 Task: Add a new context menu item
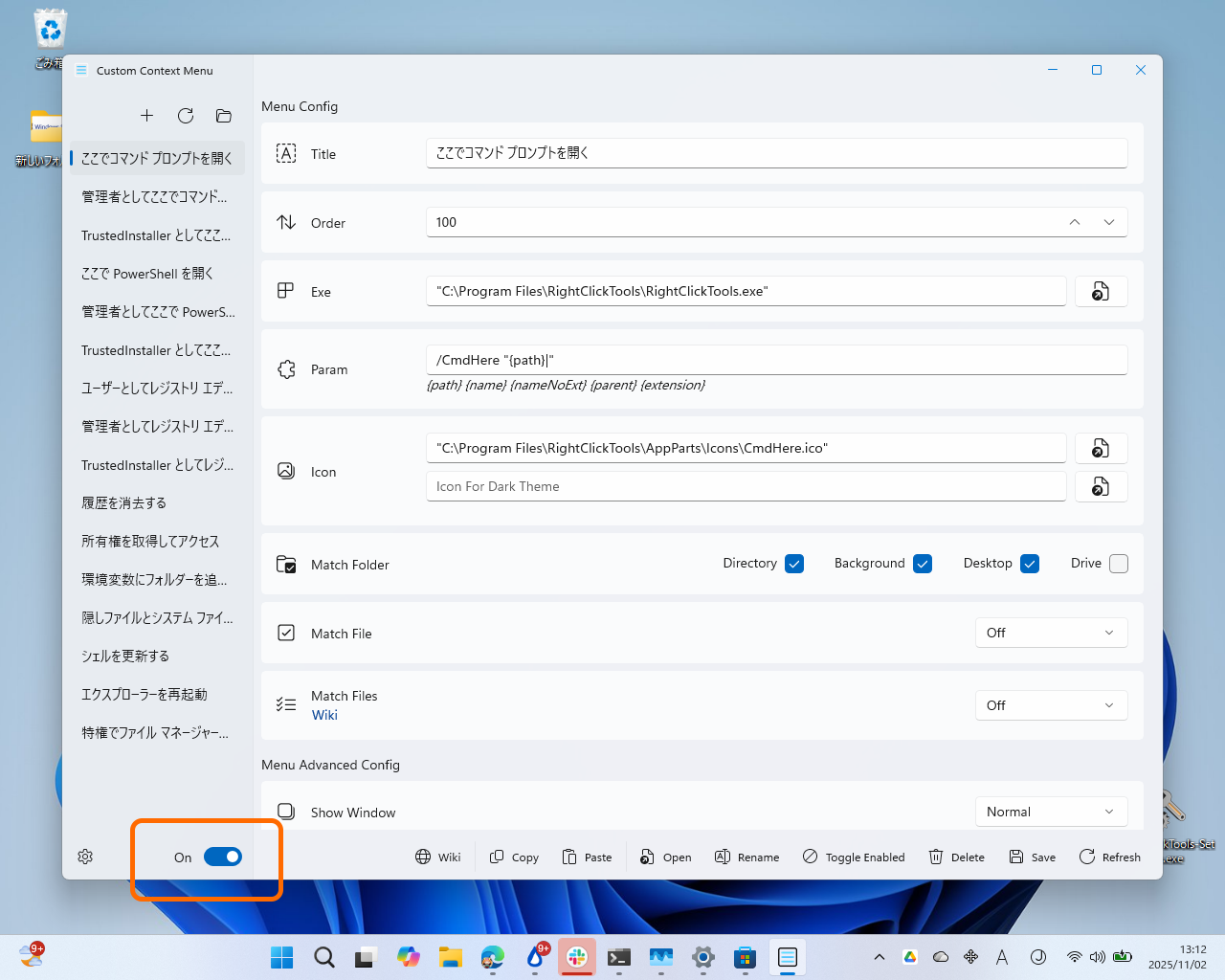(x=146, y=115)
